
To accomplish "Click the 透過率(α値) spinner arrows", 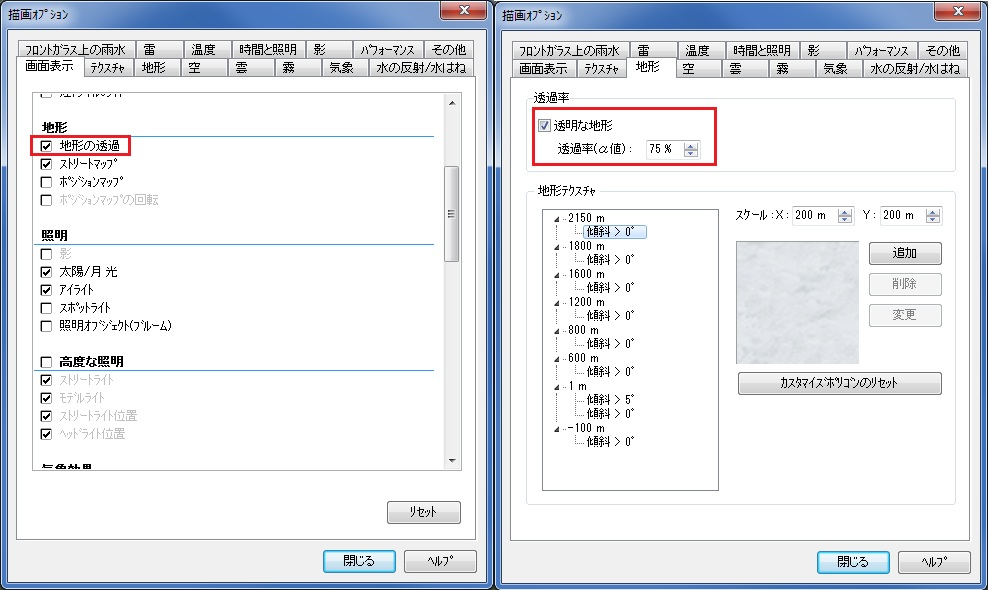I will 691,150.
